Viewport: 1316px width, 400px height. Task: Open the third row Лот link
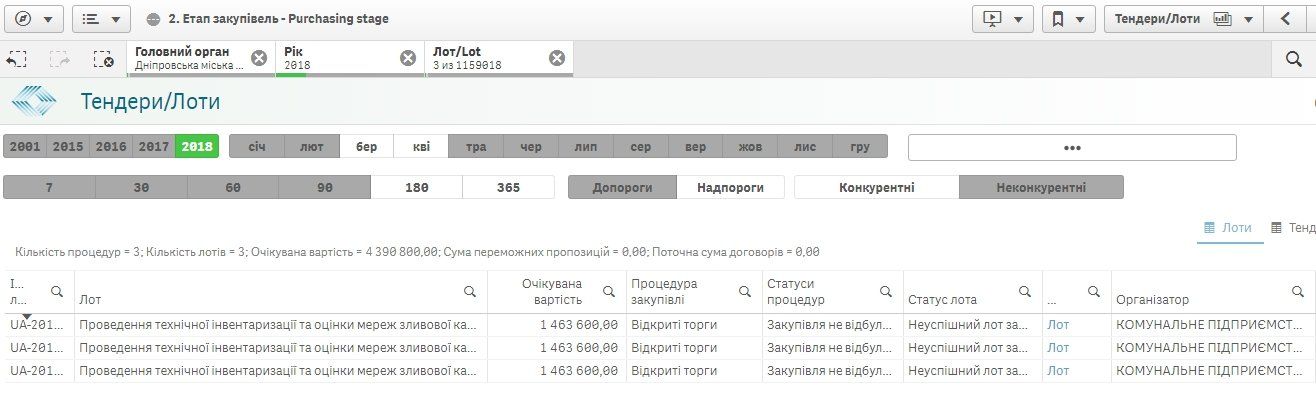pos(1058,371)
